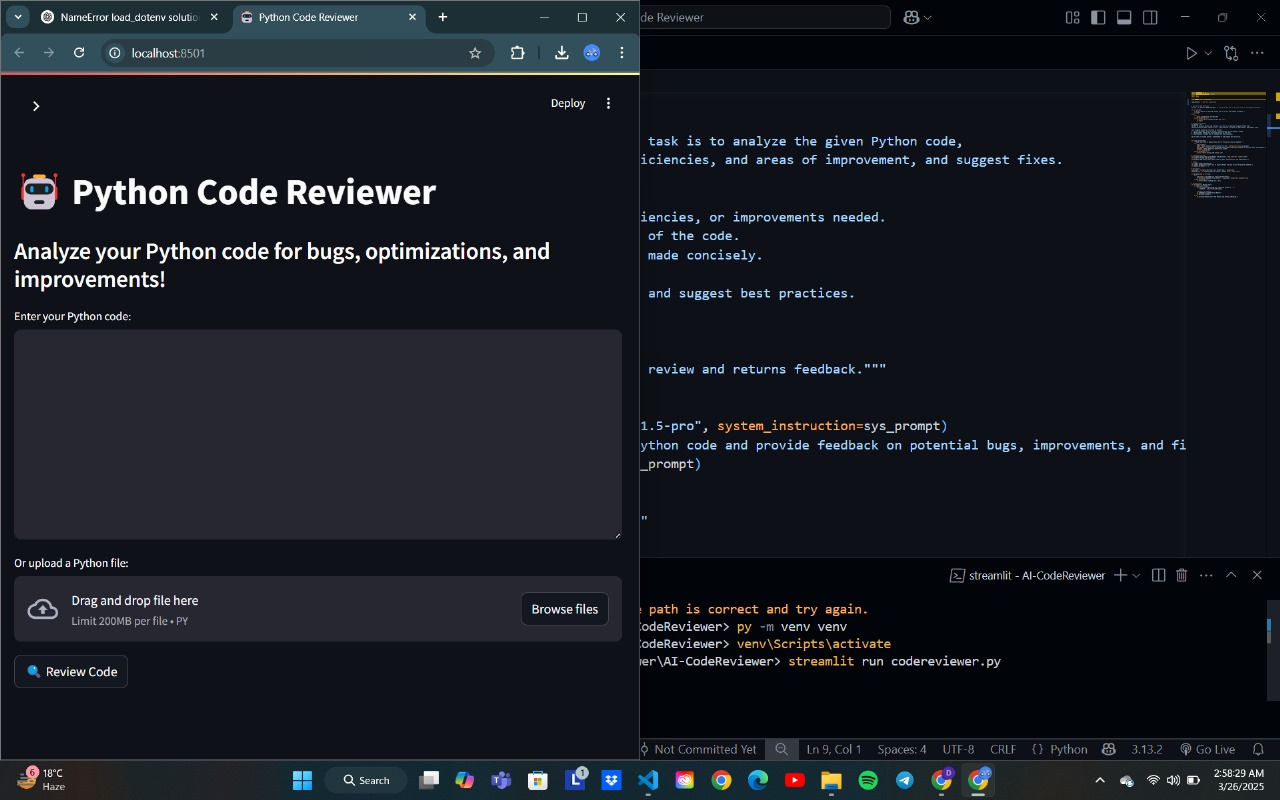Click the Deploy button in Streamlit
Screen dimensions: 1280x800
[x=568, y=103]
